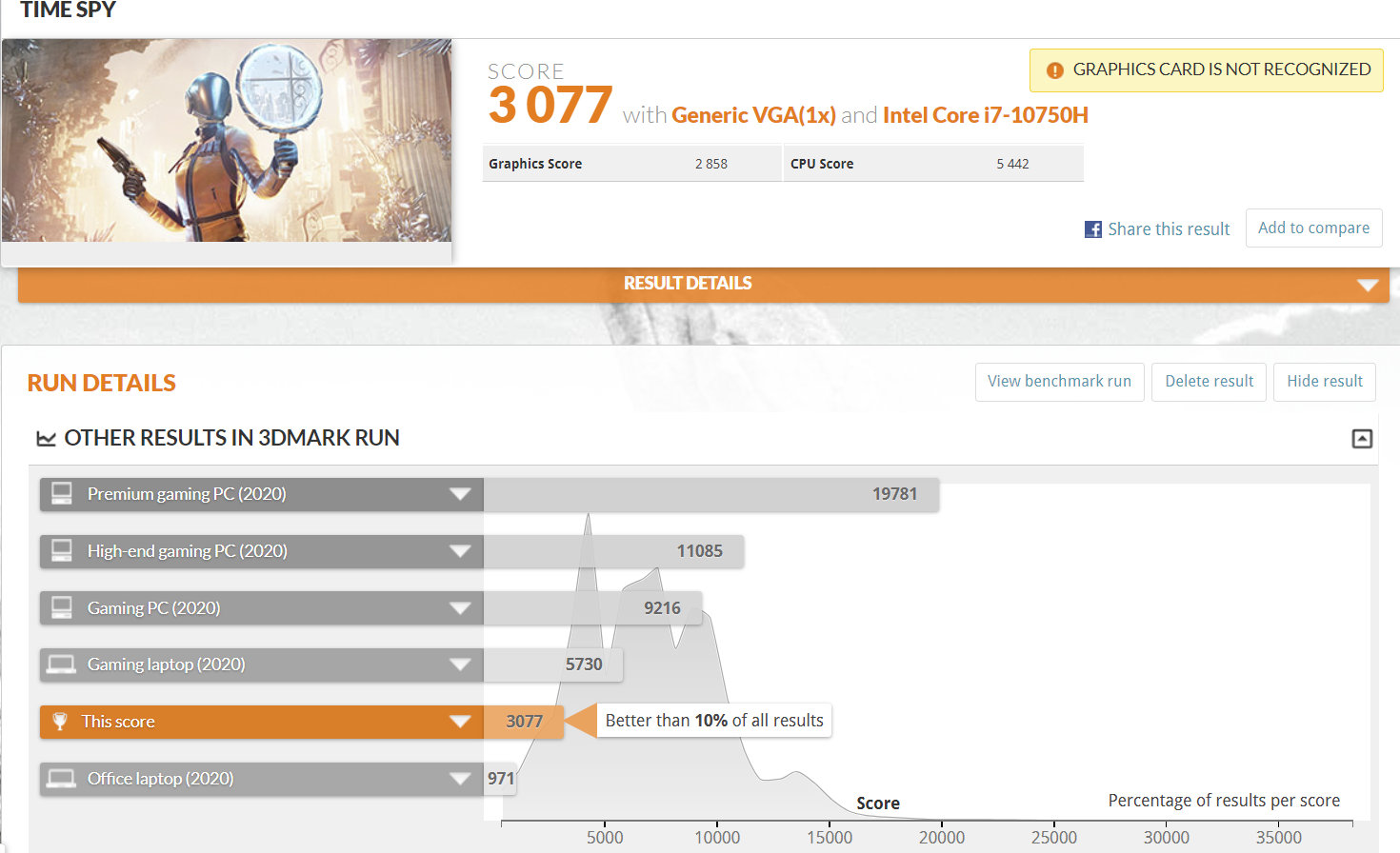Open the Result Details orange bar
The height and width of the screenshot is (853, 1400).
(x=703, y=285)
